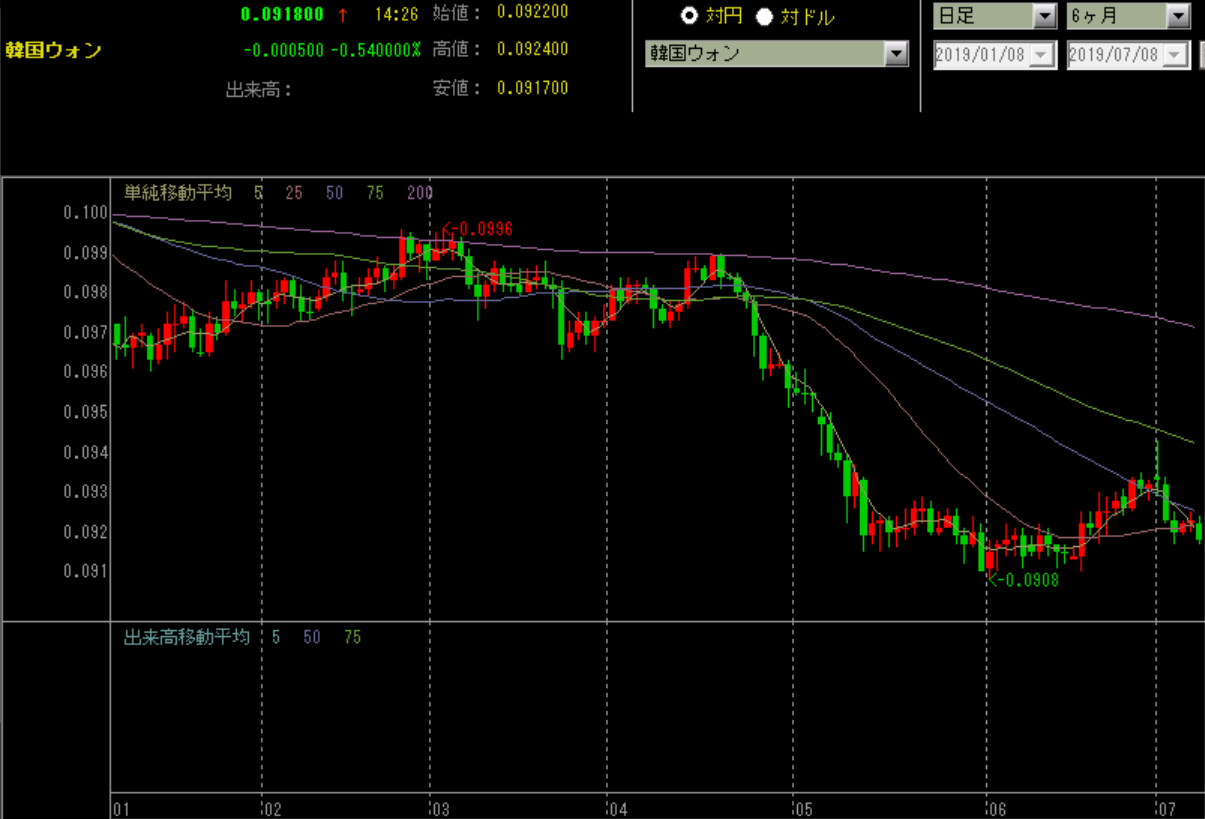Click the 200-day moving average legend label

point(420,193)
